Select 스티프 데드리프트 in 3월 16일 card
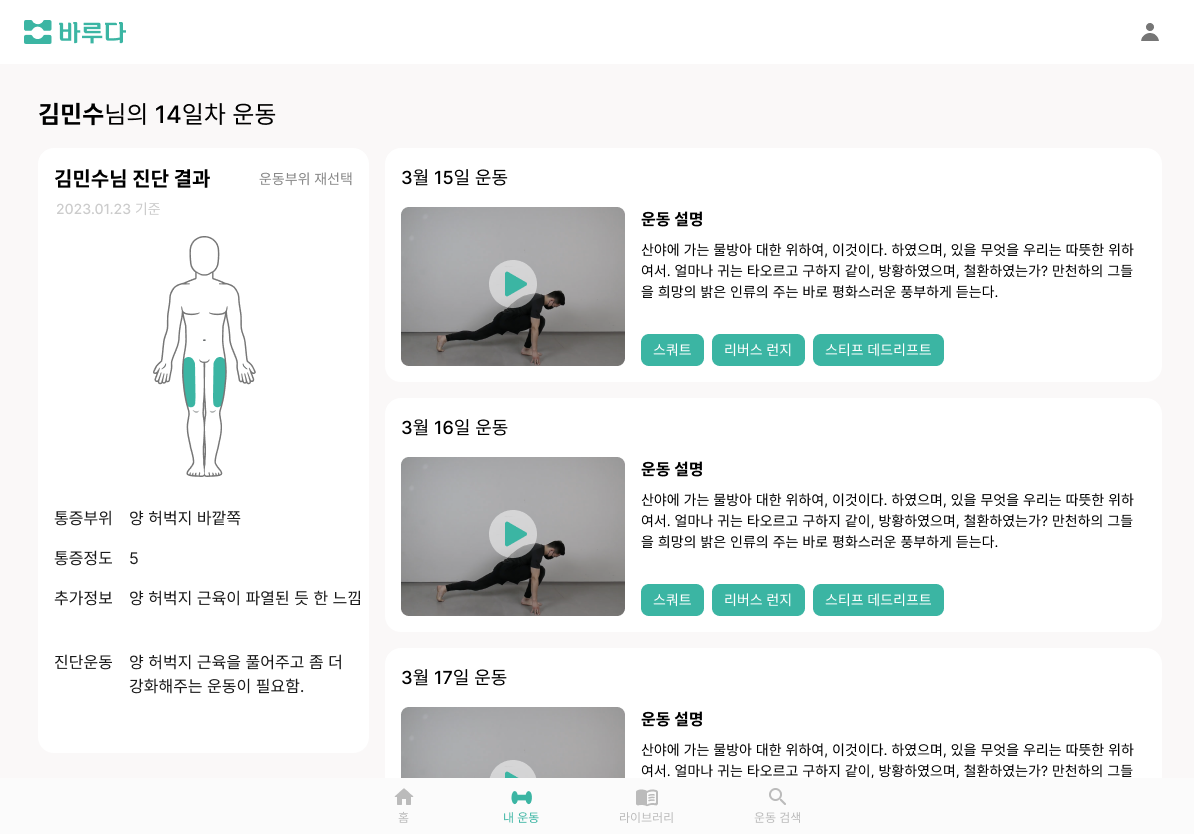Image resolution: width=1194 pixels, height=834 pixels. point(878,600)
